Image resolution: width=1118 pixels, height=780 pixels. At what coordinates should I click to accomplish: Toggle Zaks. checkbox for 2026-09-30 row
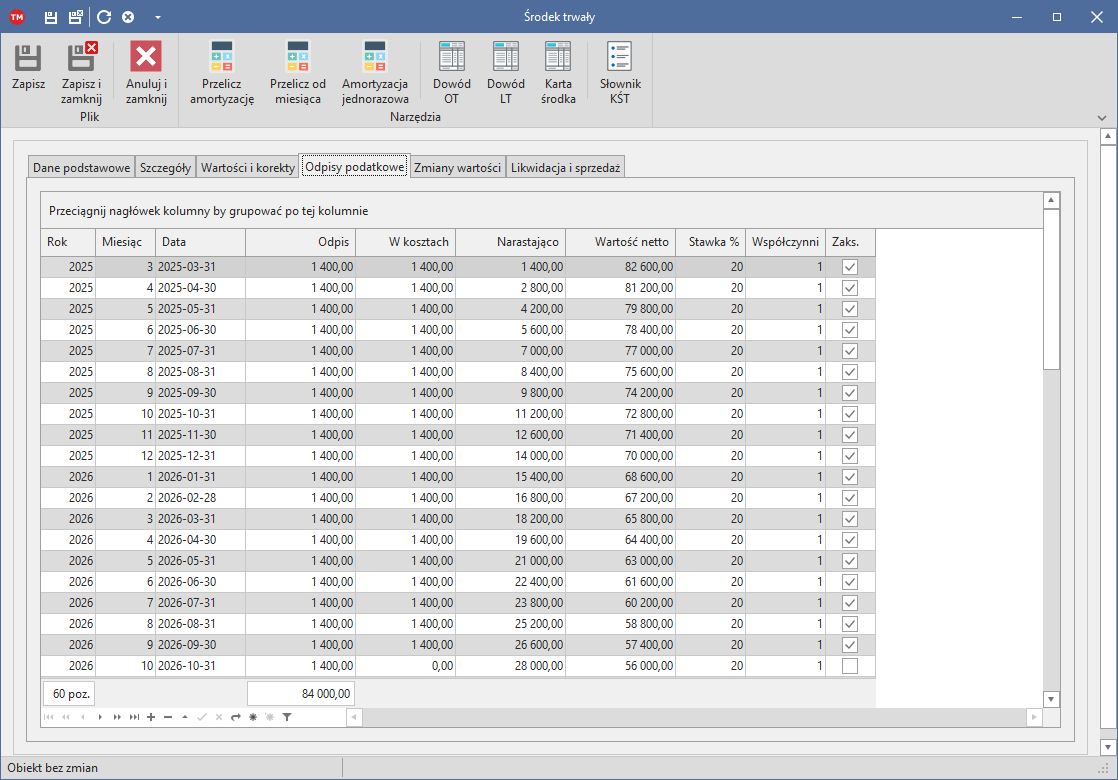(x=849, y=645)
